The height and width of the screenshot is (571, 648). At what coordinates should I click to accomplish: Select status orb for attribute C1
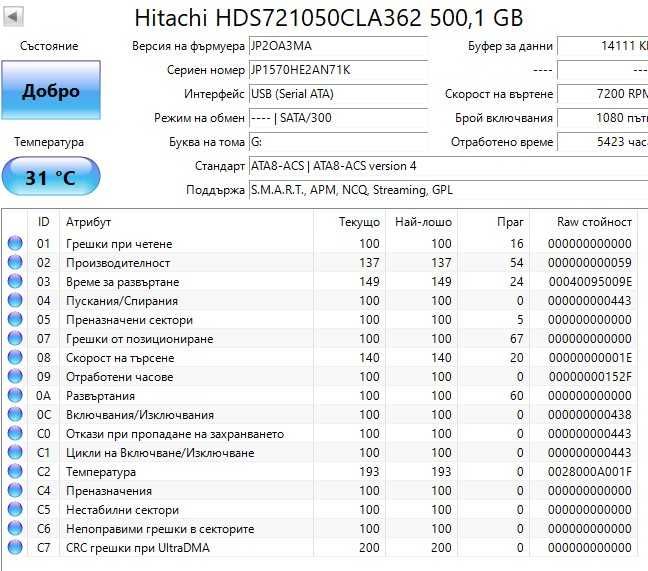click(x=15, y=452)
